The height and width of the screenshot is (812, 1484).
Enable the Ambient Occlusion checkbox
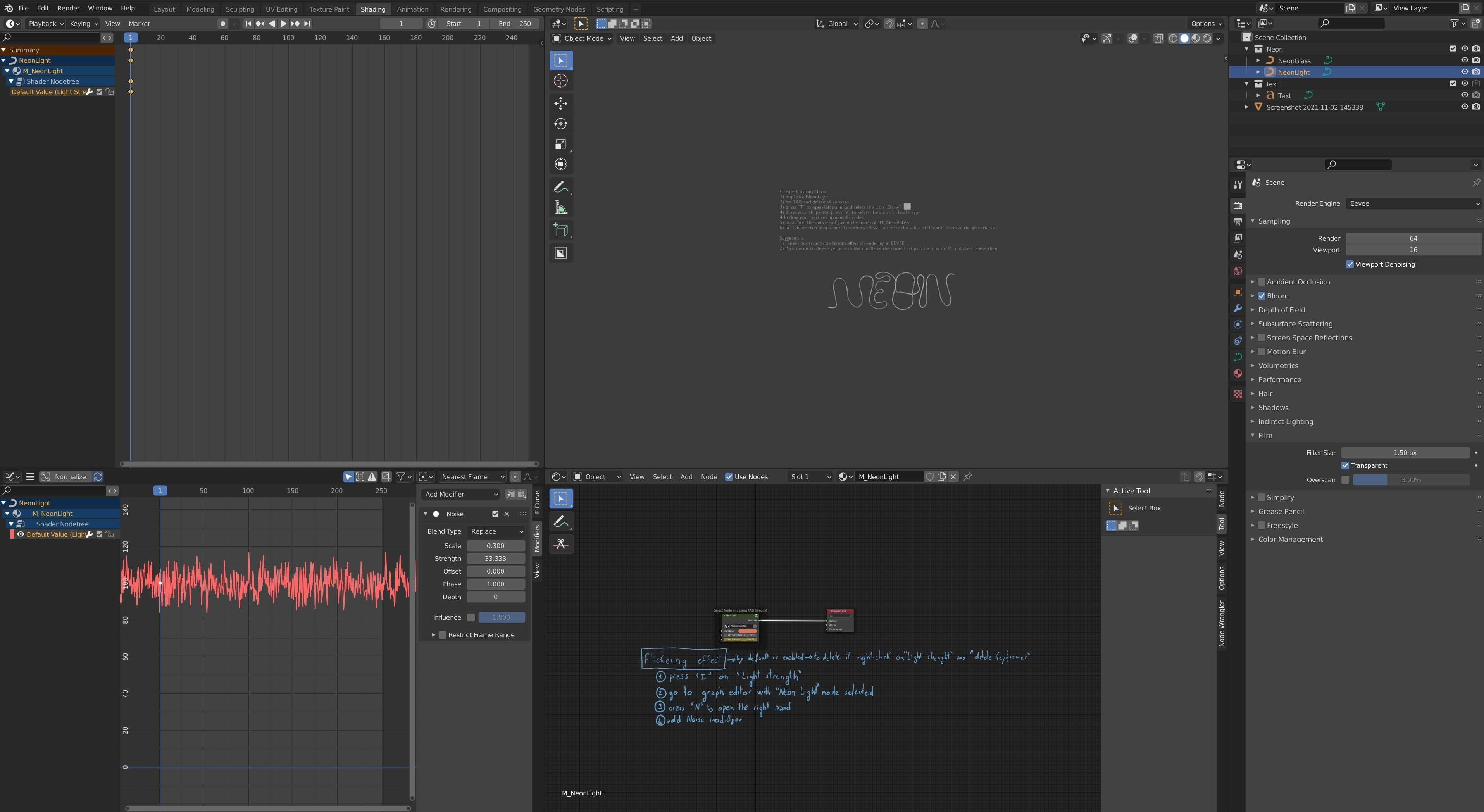click(1262, 282)
